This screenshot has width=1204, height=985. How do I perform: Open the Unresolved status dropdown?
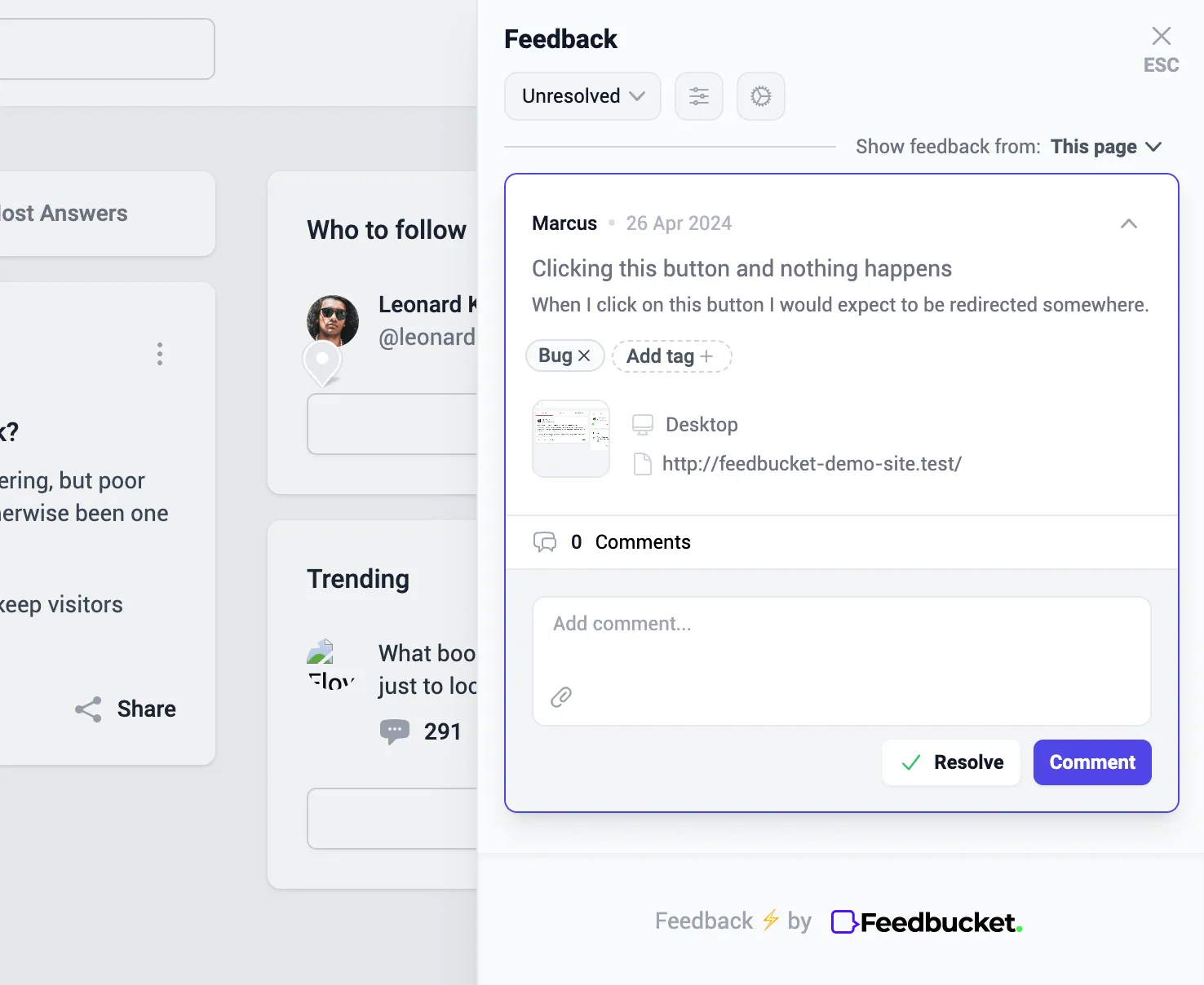point(582,96)
